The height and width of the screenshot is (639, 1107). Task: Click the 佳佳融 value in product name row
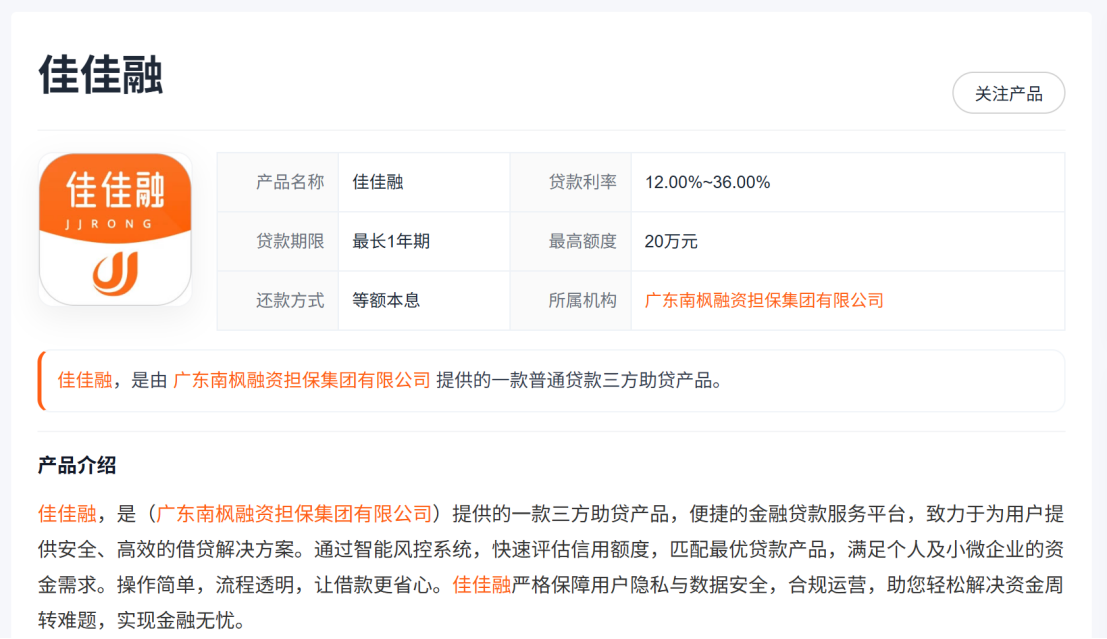pos(378,182)
